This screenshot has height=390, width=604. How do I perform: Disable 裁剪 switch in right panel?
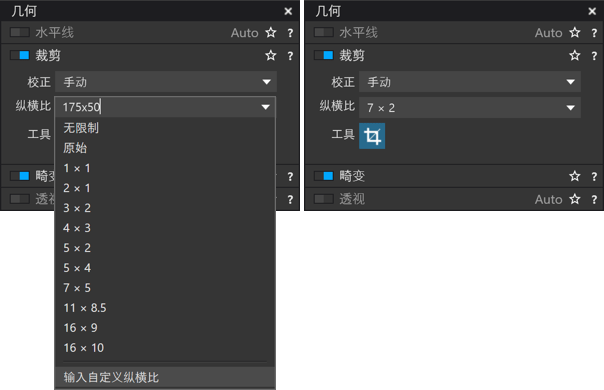coord(324,55)
